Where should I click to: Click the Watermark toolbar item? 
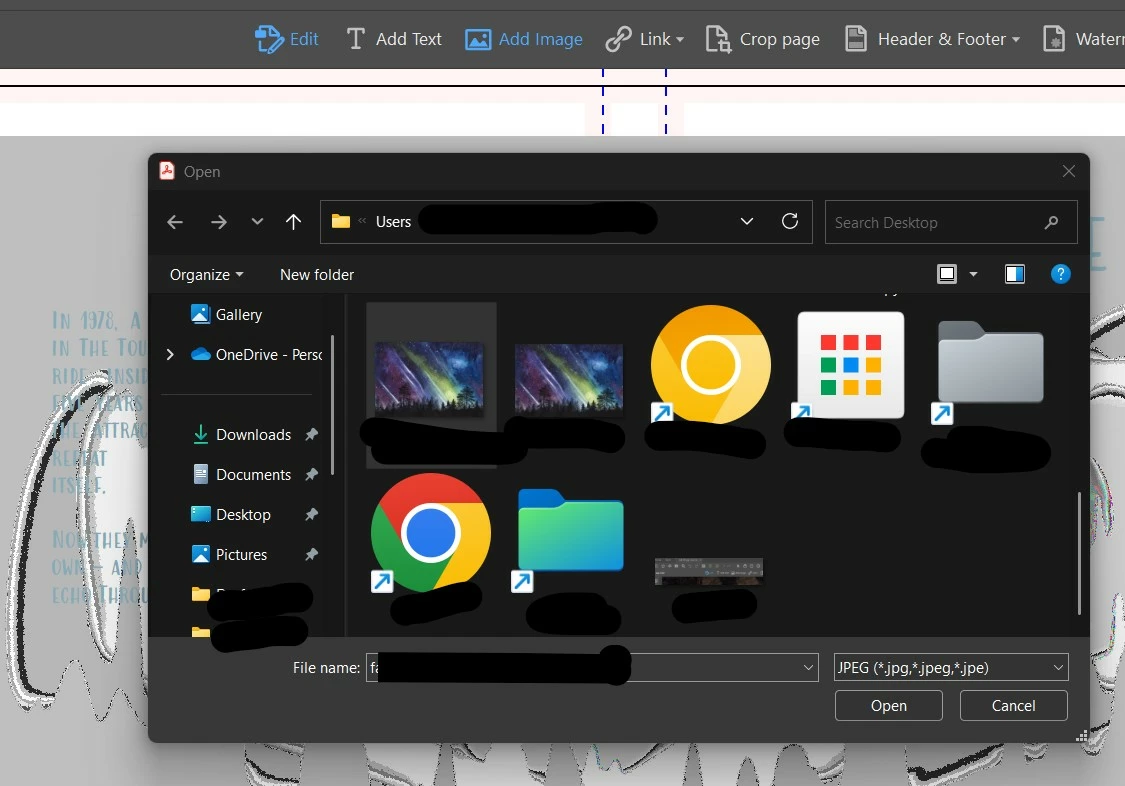[x=1083, y=39]
